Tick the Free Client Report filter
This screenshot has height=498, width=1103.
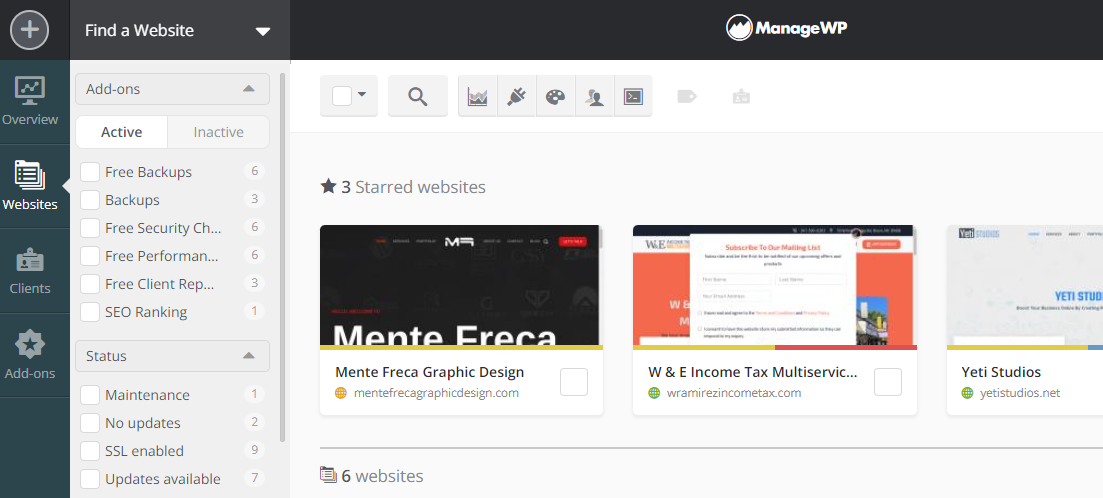(x=89, y=283)
